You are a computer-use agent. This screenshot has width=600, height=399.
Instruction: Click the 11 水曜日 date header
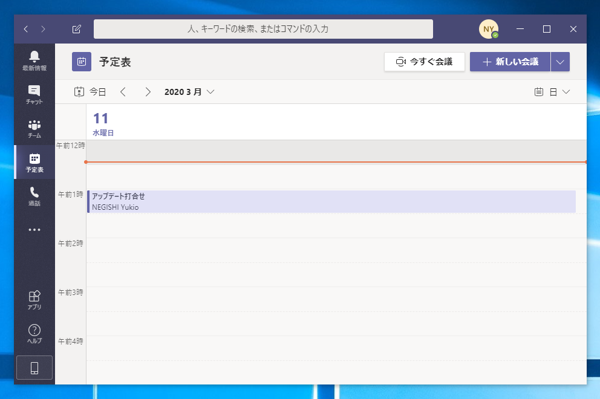(103, 124)
